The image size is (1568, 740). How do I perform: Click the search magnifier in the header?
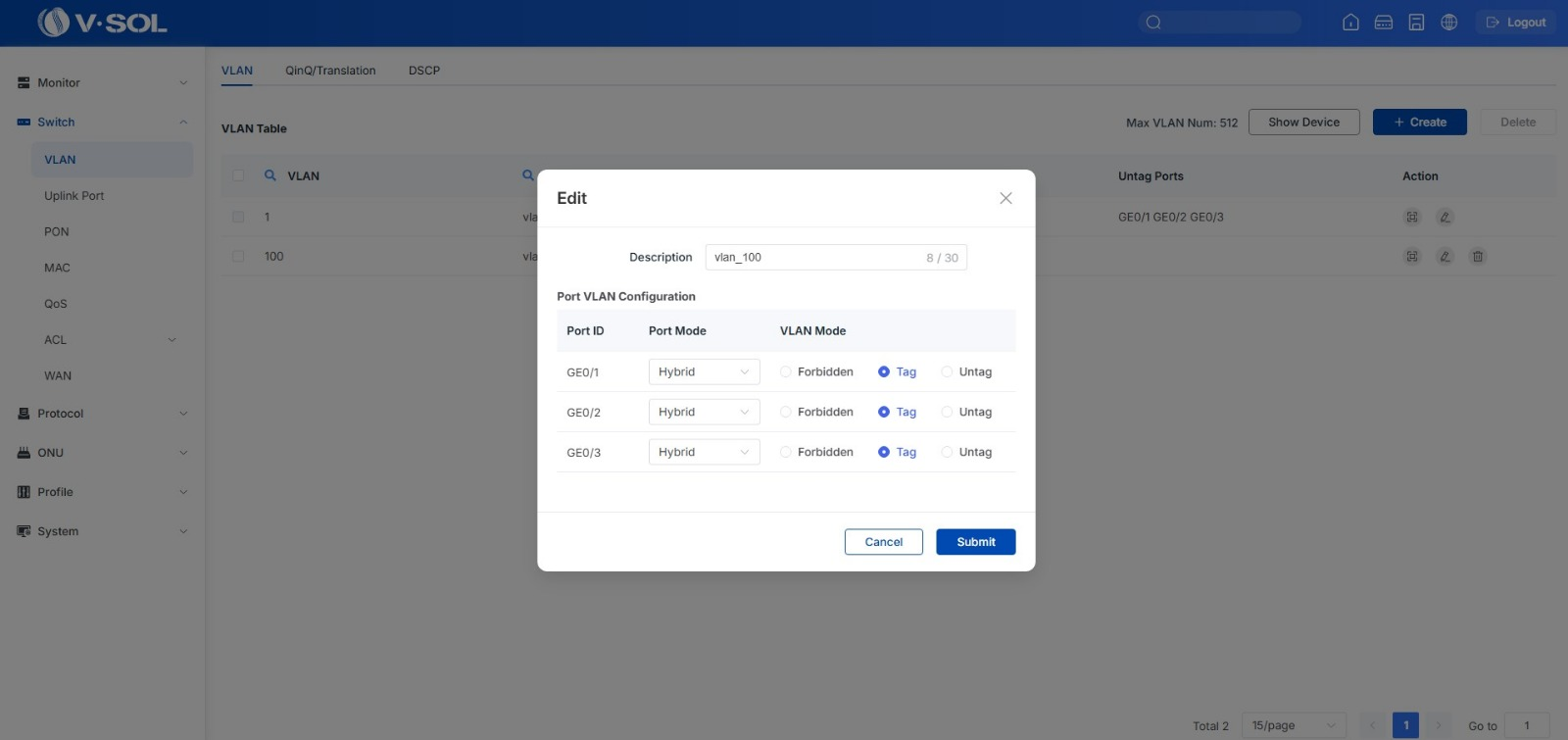(x=1153, y=23)
